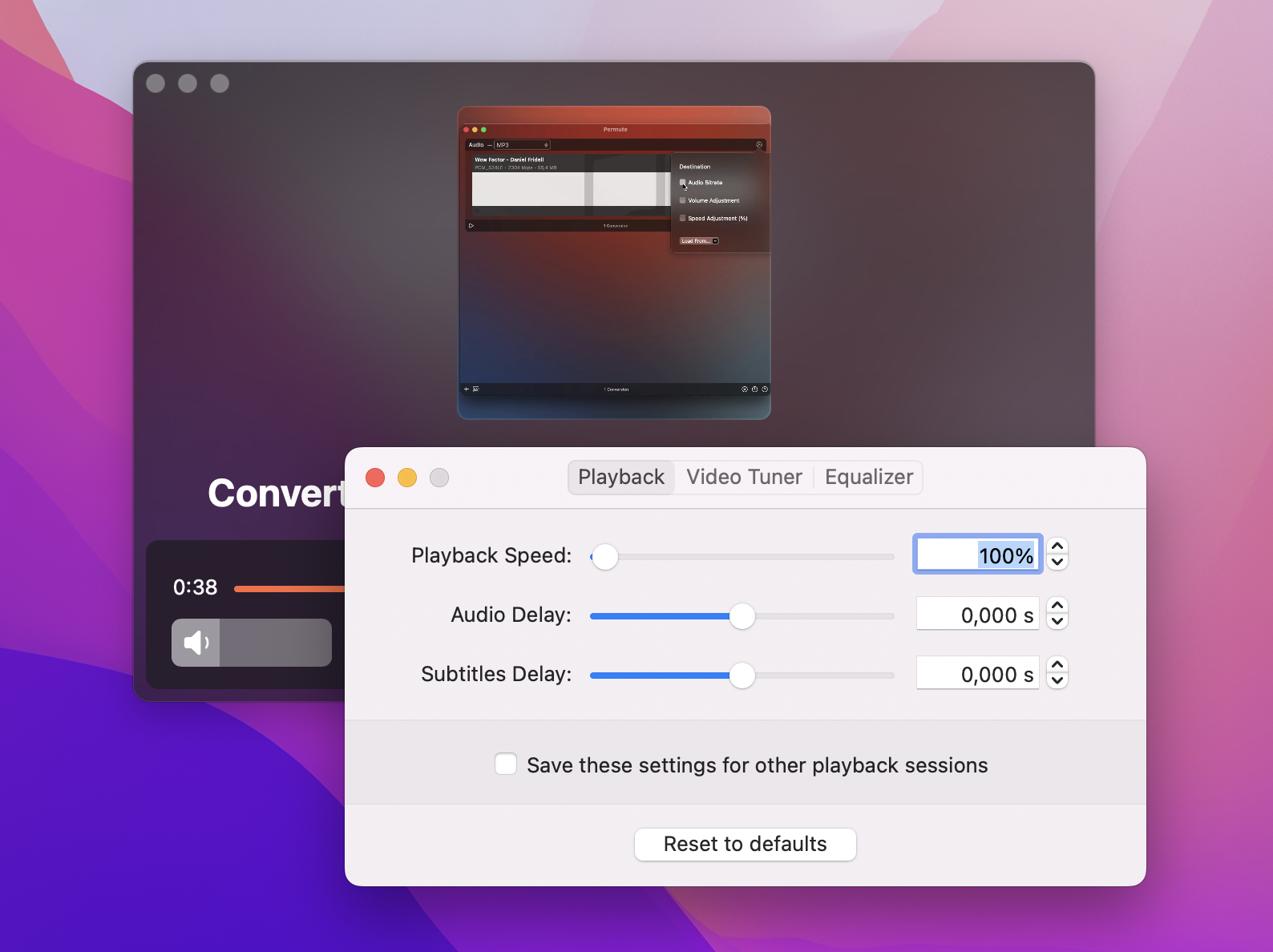This screenshot has width=1273, height=952.
Task: Increase Audio Delay with the up stepper arrow
Action: tap(1057, 605)
